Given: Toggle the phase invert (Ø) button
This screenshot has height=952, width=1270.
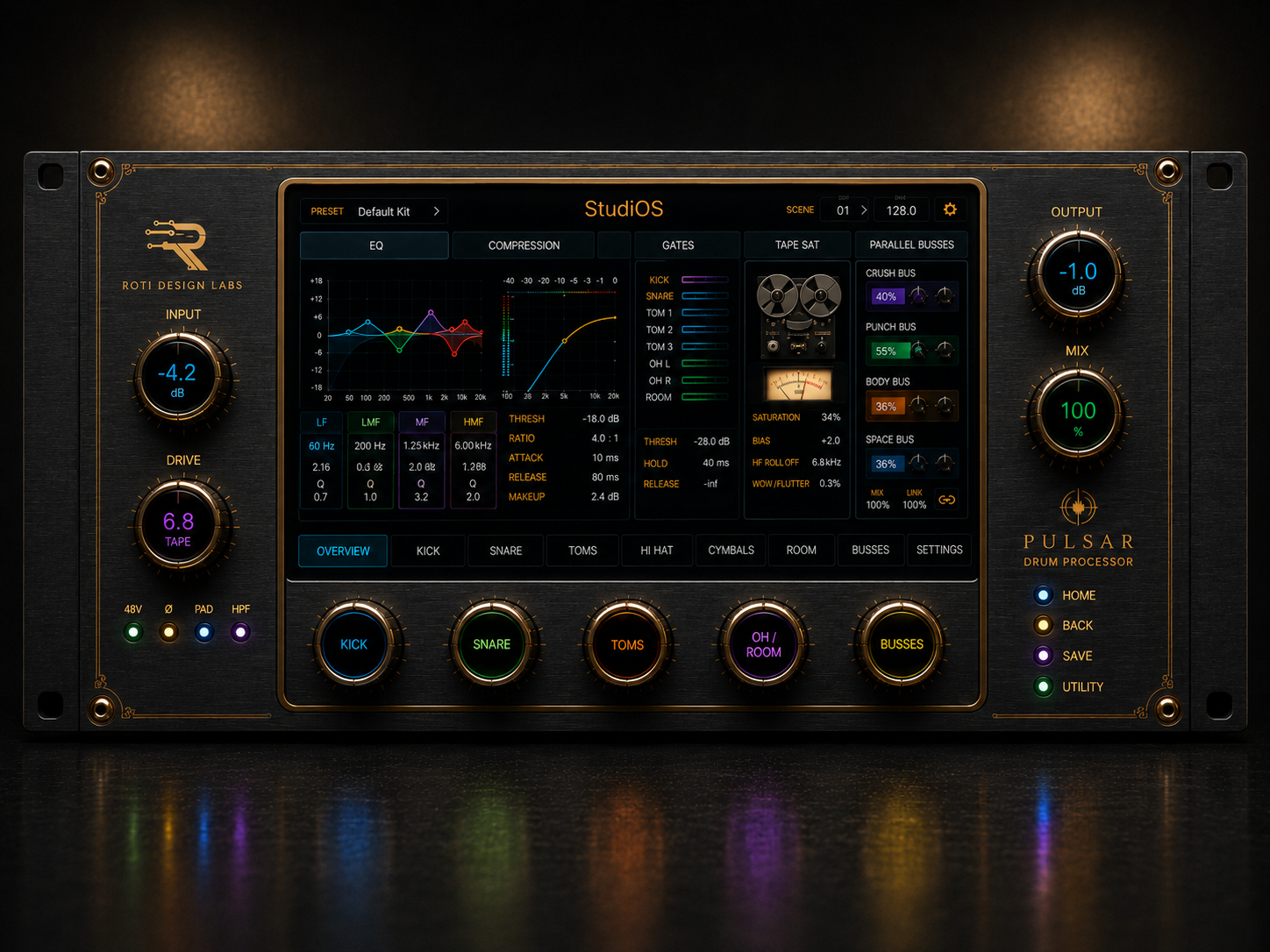Looking at the screenshot, I should click(169, 632).
